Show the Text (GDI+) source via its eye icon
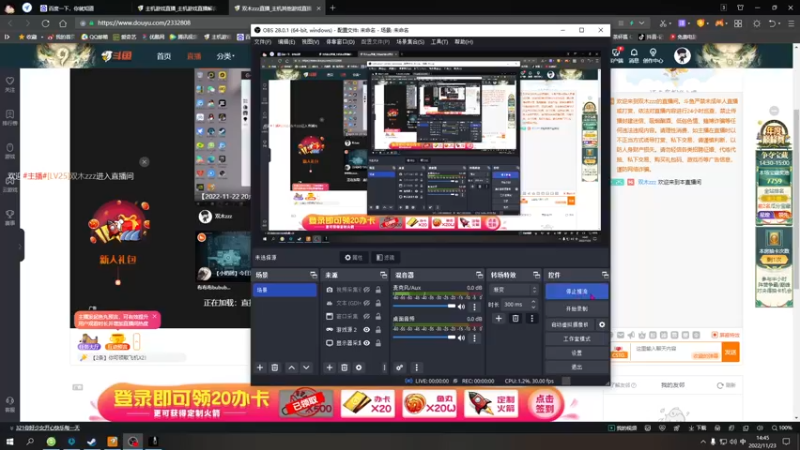 coord(366,303)
